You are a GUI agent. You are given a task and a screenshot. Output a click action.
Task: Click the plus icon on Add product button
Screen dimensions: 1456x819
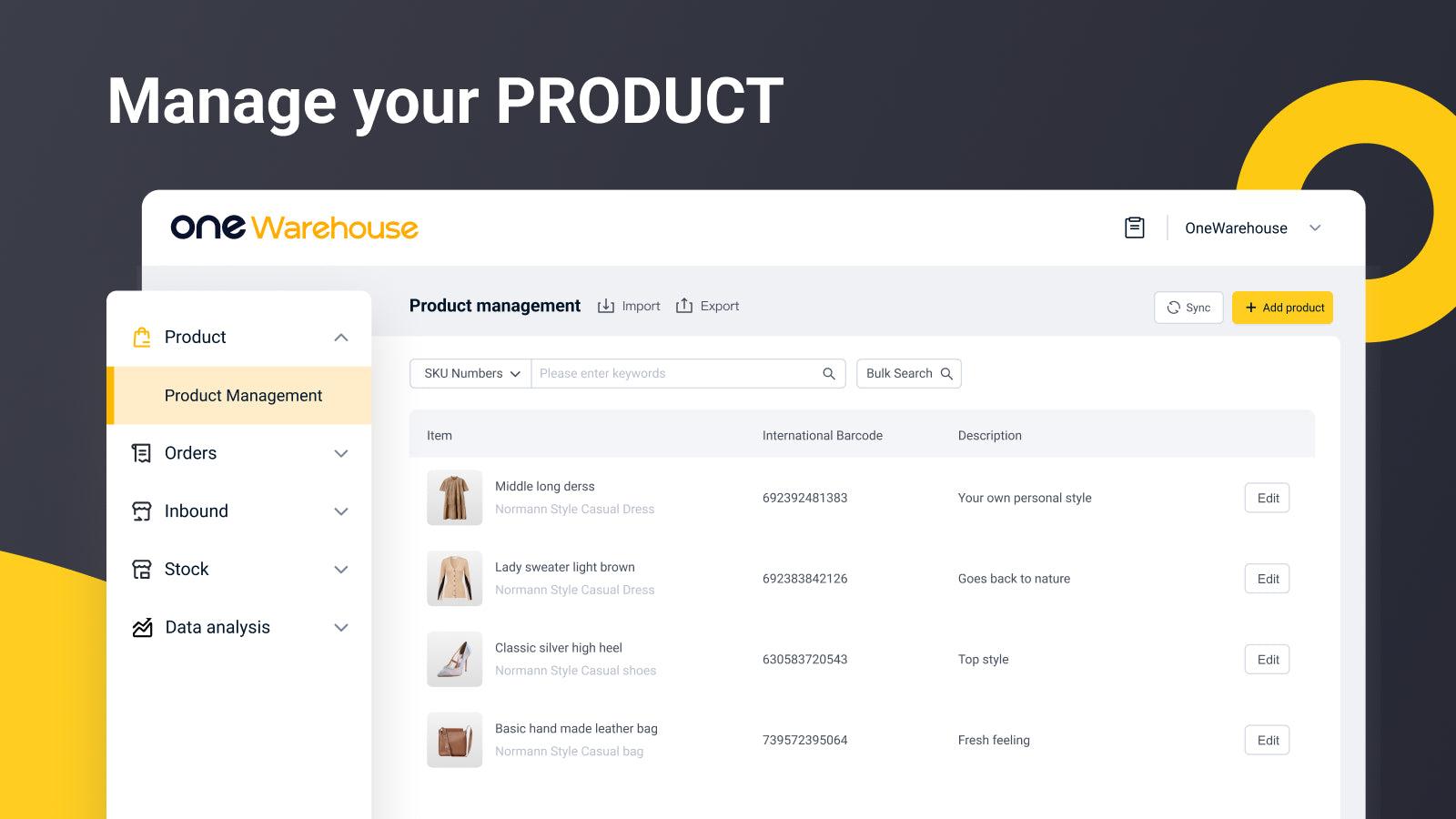[x=1251, y=308]
